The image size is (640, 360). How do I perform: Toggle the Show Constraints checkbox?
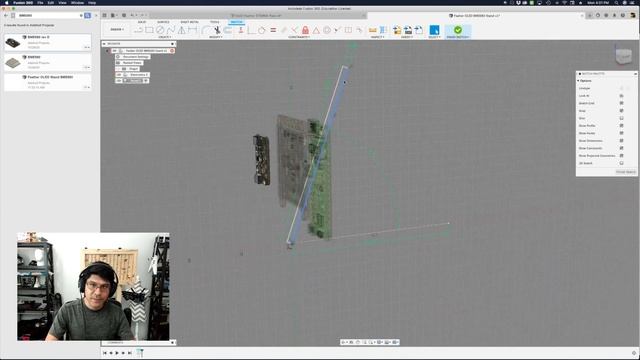click(621, 148)
